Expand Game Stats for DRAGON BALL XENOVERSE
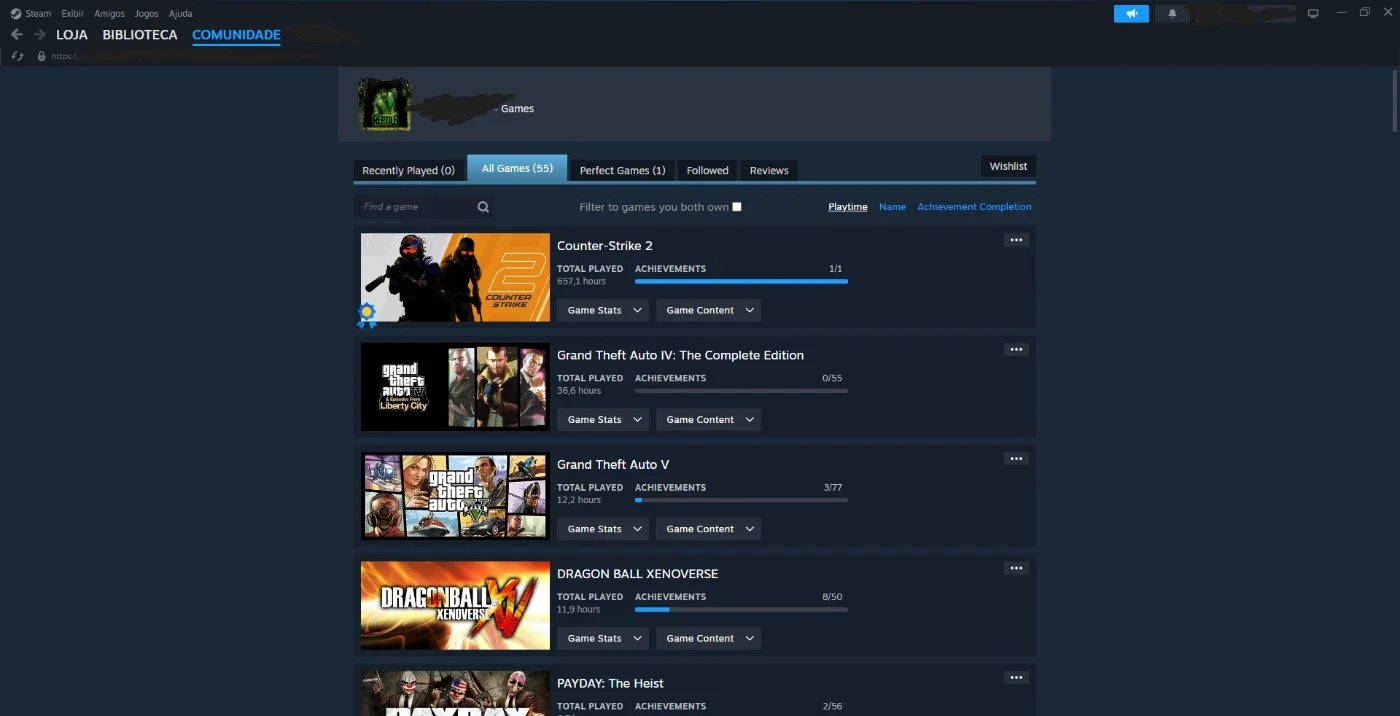 [603, 638]
